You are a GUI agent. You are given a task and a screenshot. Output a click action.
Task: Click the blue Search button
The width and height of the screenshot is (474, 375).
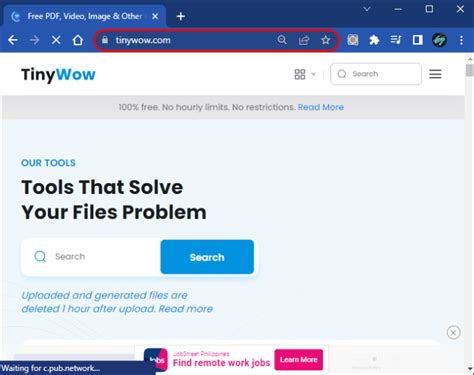[207, 257]
